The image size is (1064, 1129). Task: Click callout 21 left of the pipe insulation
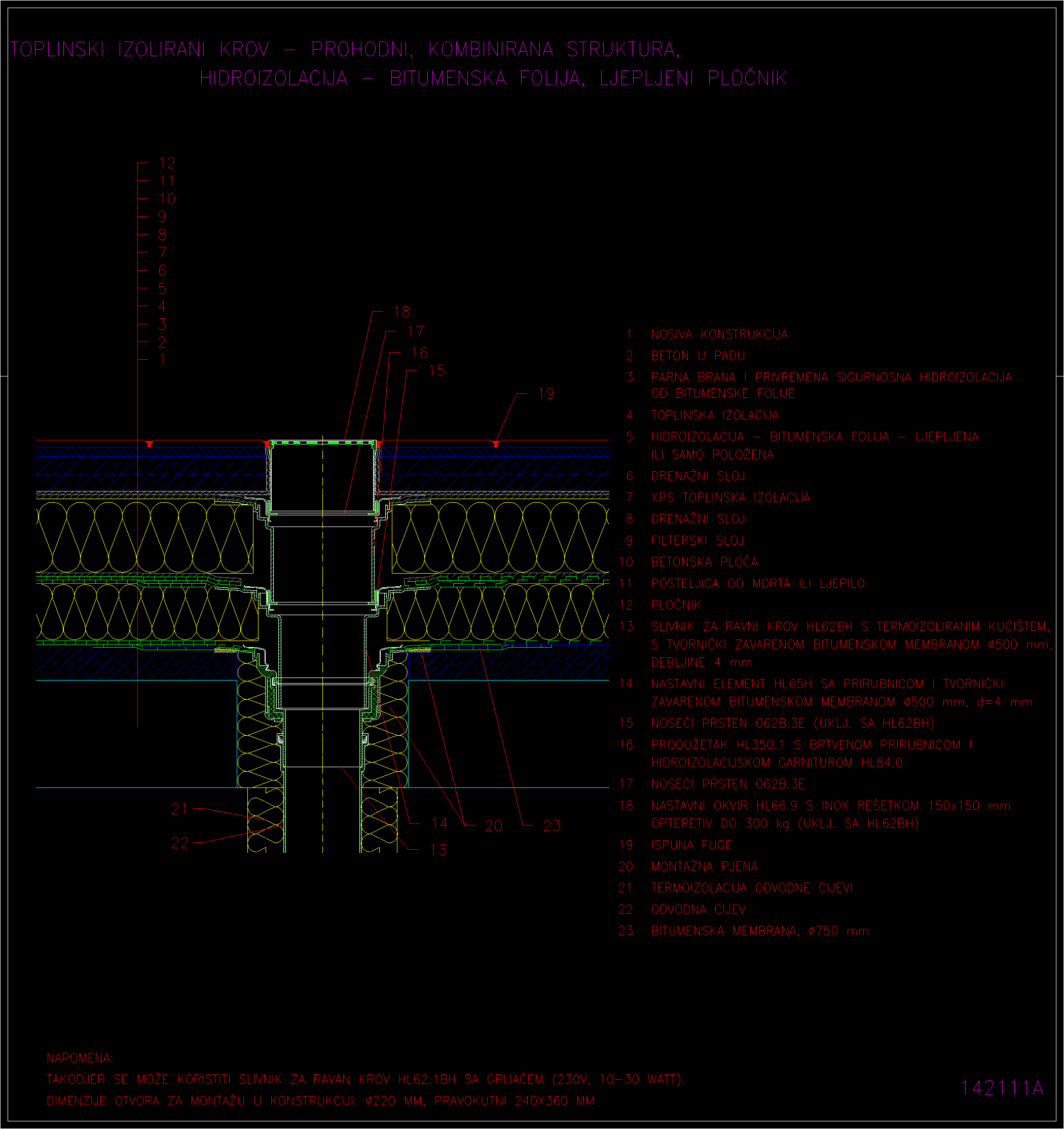(179, 809)
